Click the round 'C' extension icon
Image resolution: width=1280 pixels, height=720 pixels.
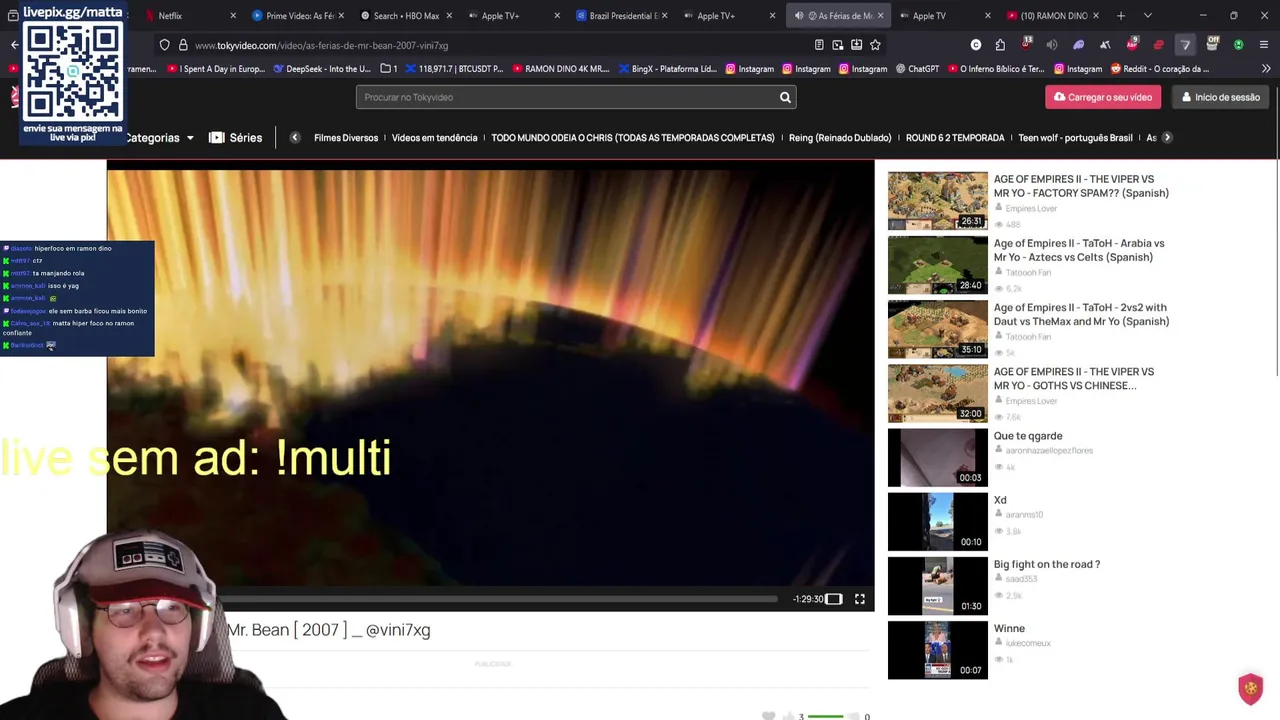pyautogui.click(x=976, y=45)
